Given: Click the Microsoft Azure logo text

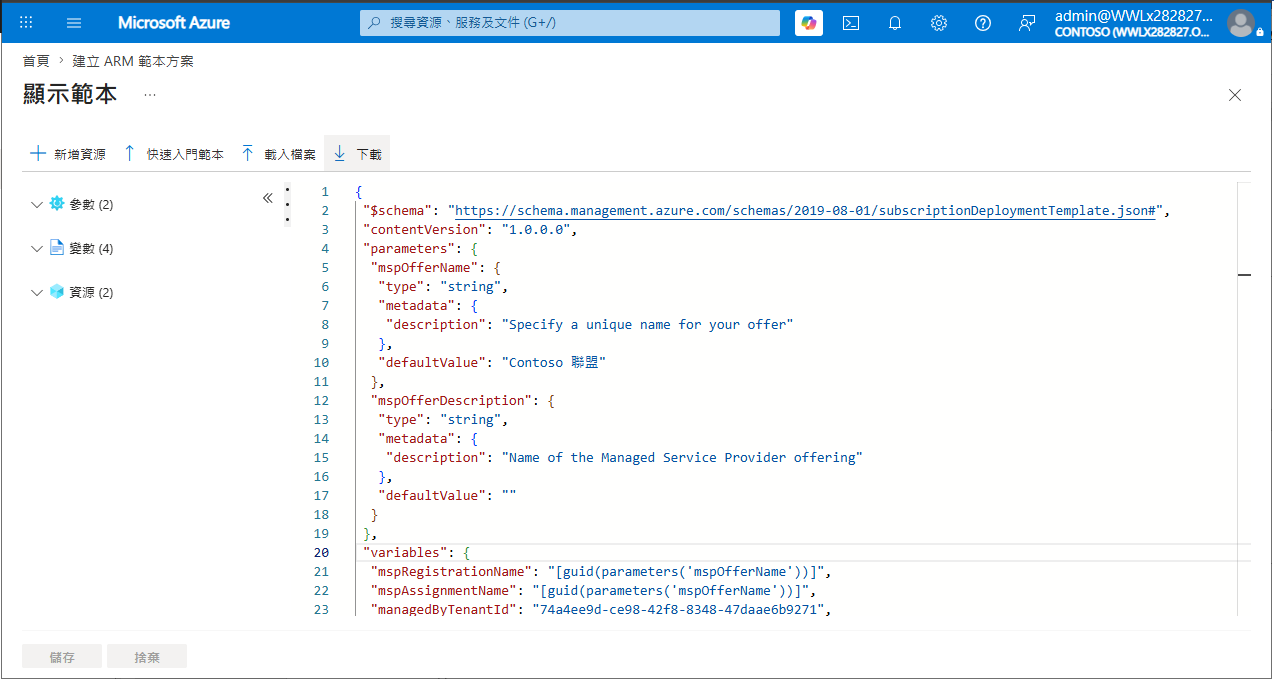Looking at the screenshot, I should pyautogui.click(x=174, y=22).
